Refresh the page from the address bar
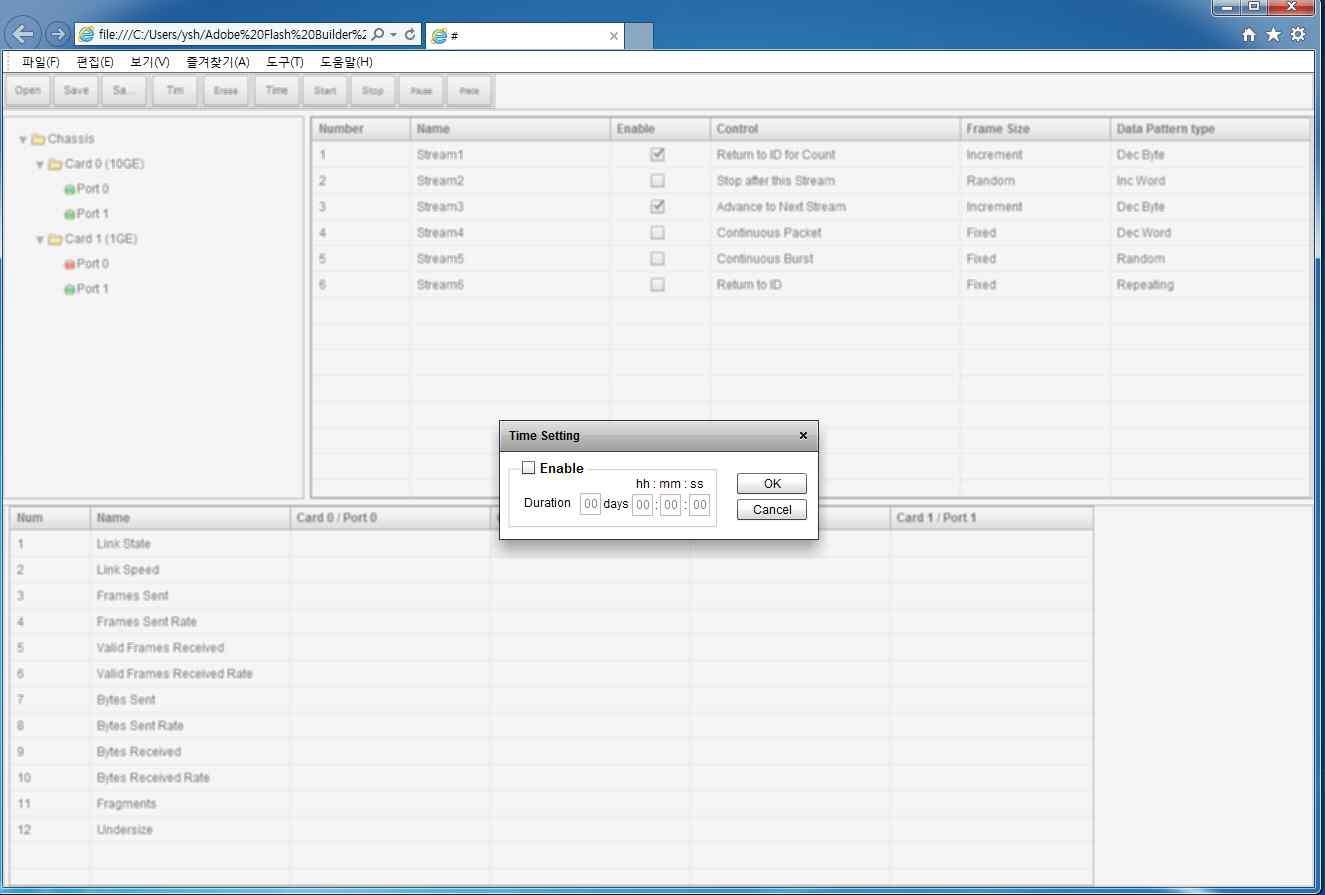This screenshot has height=895, width=1325. pos(410,34)
